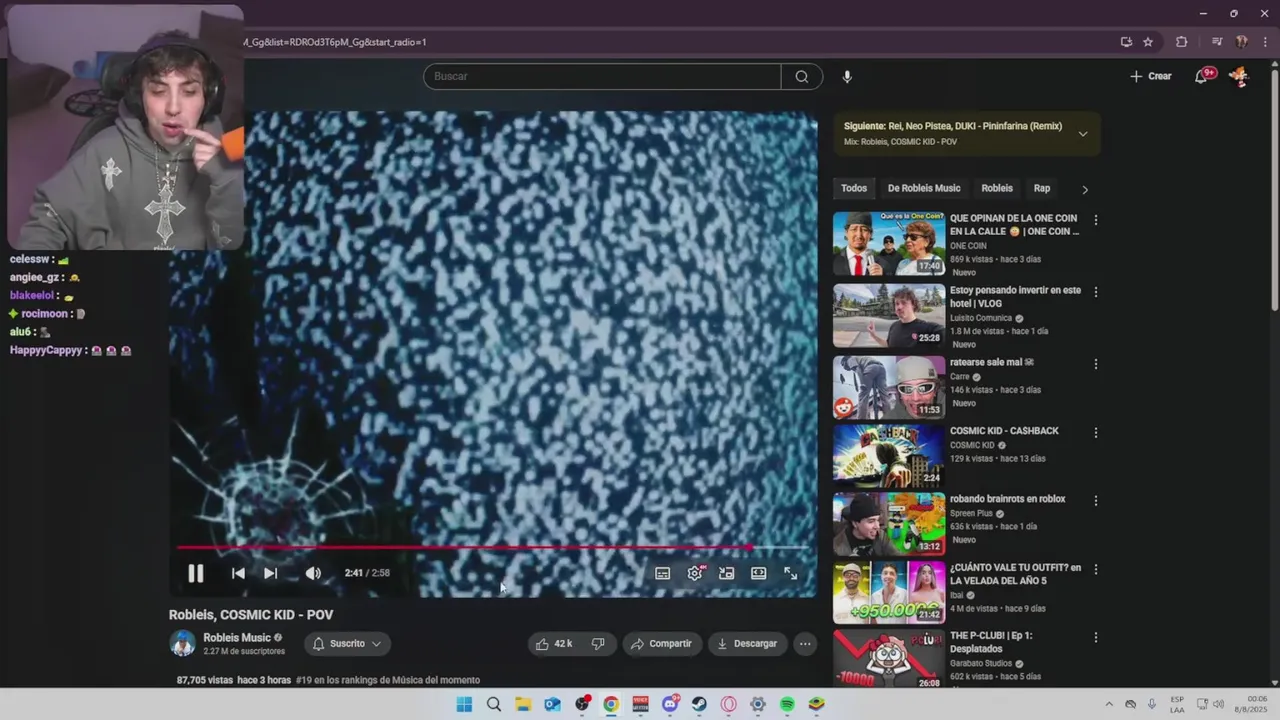
Task: Select the 'Rap' filter chip
Action: tap(1042, 188)
